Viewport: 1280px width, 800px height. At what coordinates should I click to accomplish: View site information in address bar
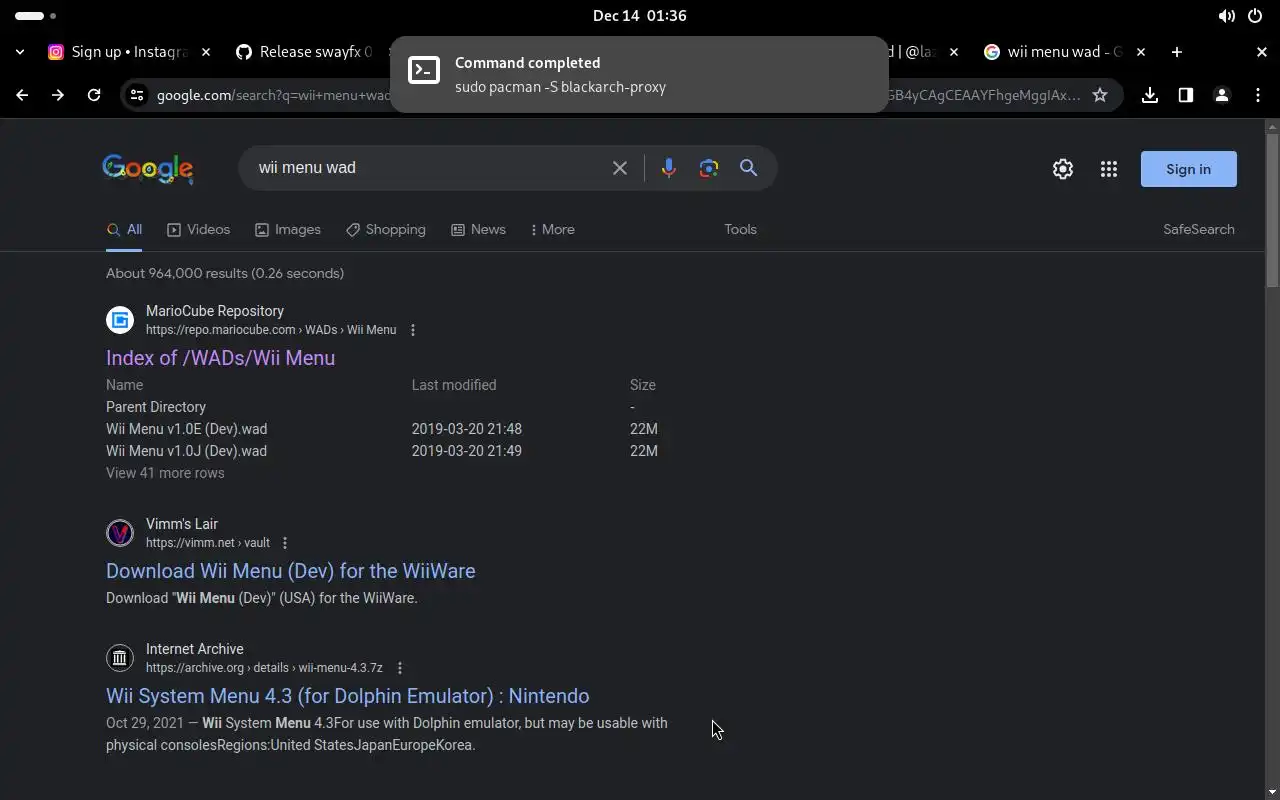coord(137,95)
